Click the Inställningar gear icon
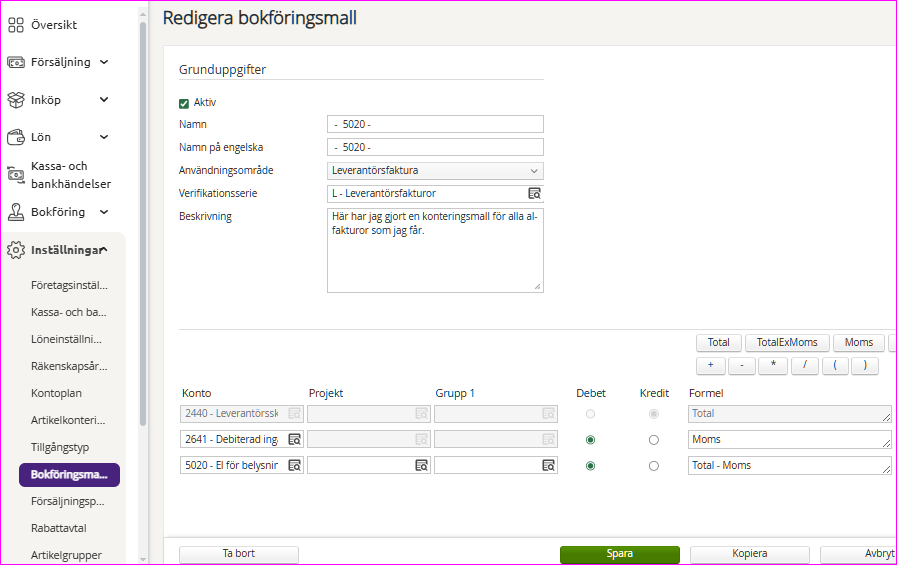Viewport: 897px width, 565px height. click(x=16, y=250)
